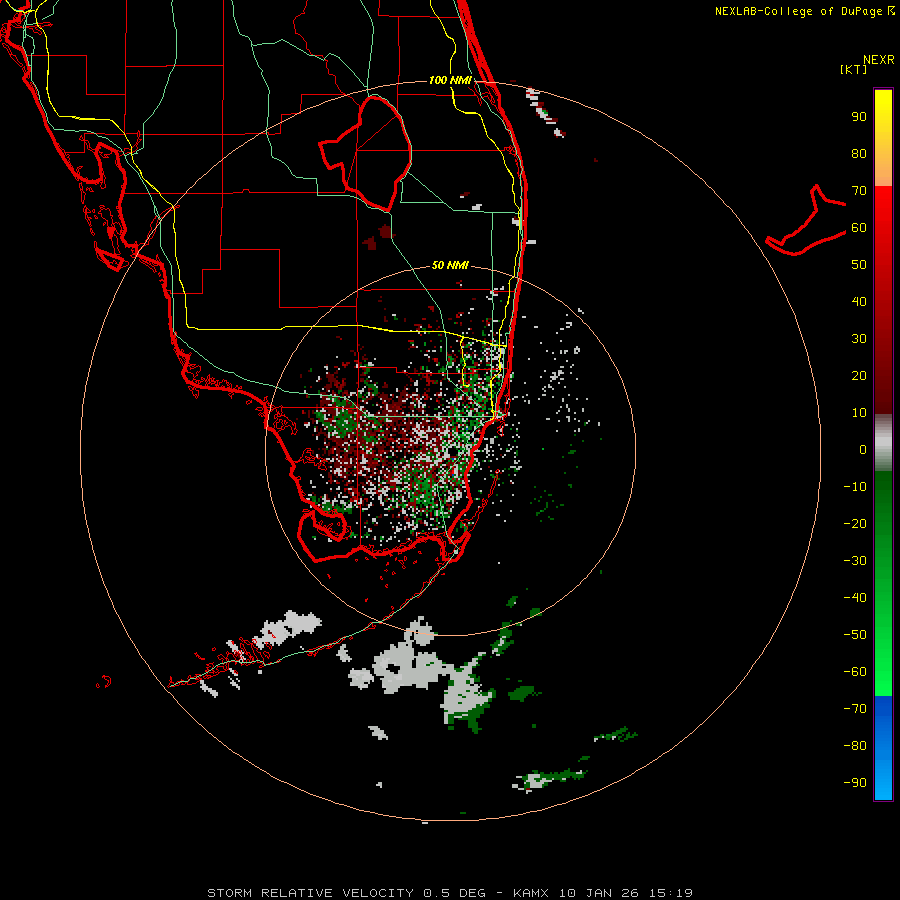This screenshot has width=900, height=900.
Task: Click the NEXR label above the color scale
Action: pos(879,60)
